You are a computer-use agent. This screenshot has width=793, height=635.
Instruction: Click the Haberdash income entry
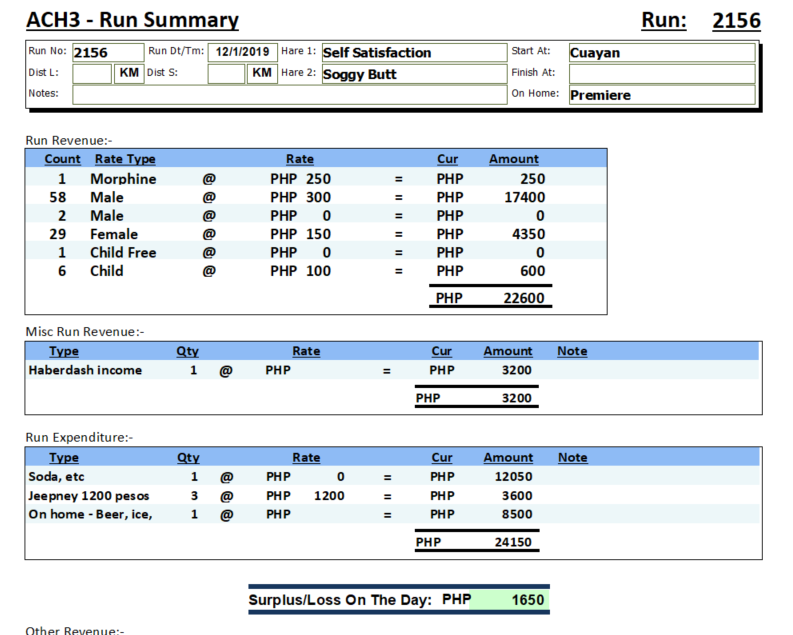85,370
